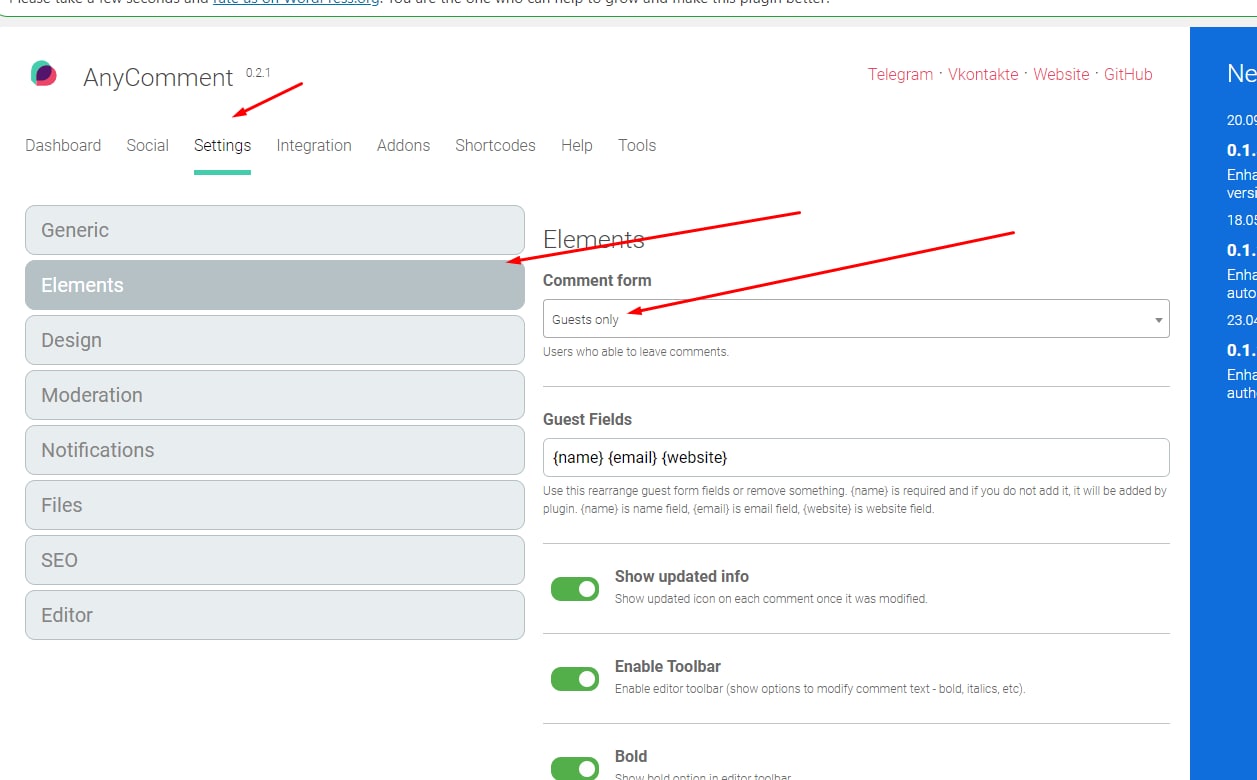Open the SEO settings section

[x=275, y=560]
